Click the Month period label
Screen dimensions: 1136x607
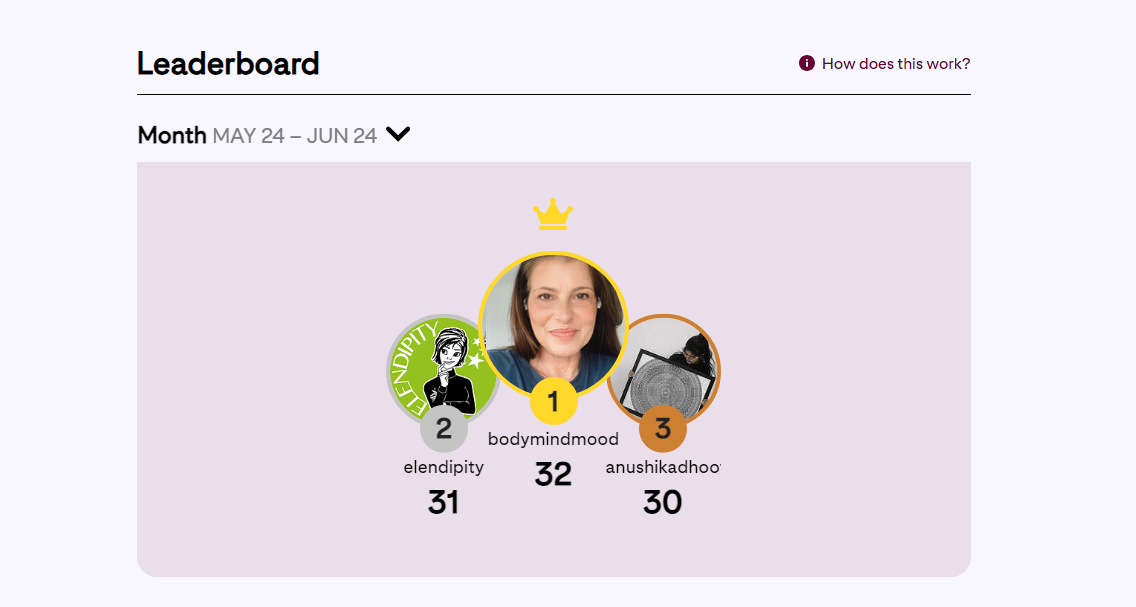pos(172,135)
